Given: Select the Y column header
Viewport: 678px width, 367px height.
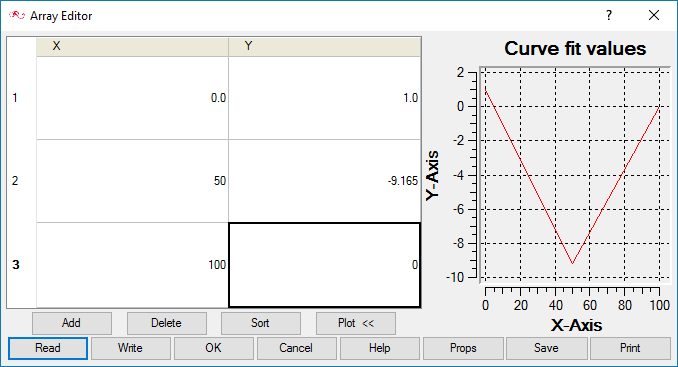Looking at the screenshot, I should [x=324, y=46].
